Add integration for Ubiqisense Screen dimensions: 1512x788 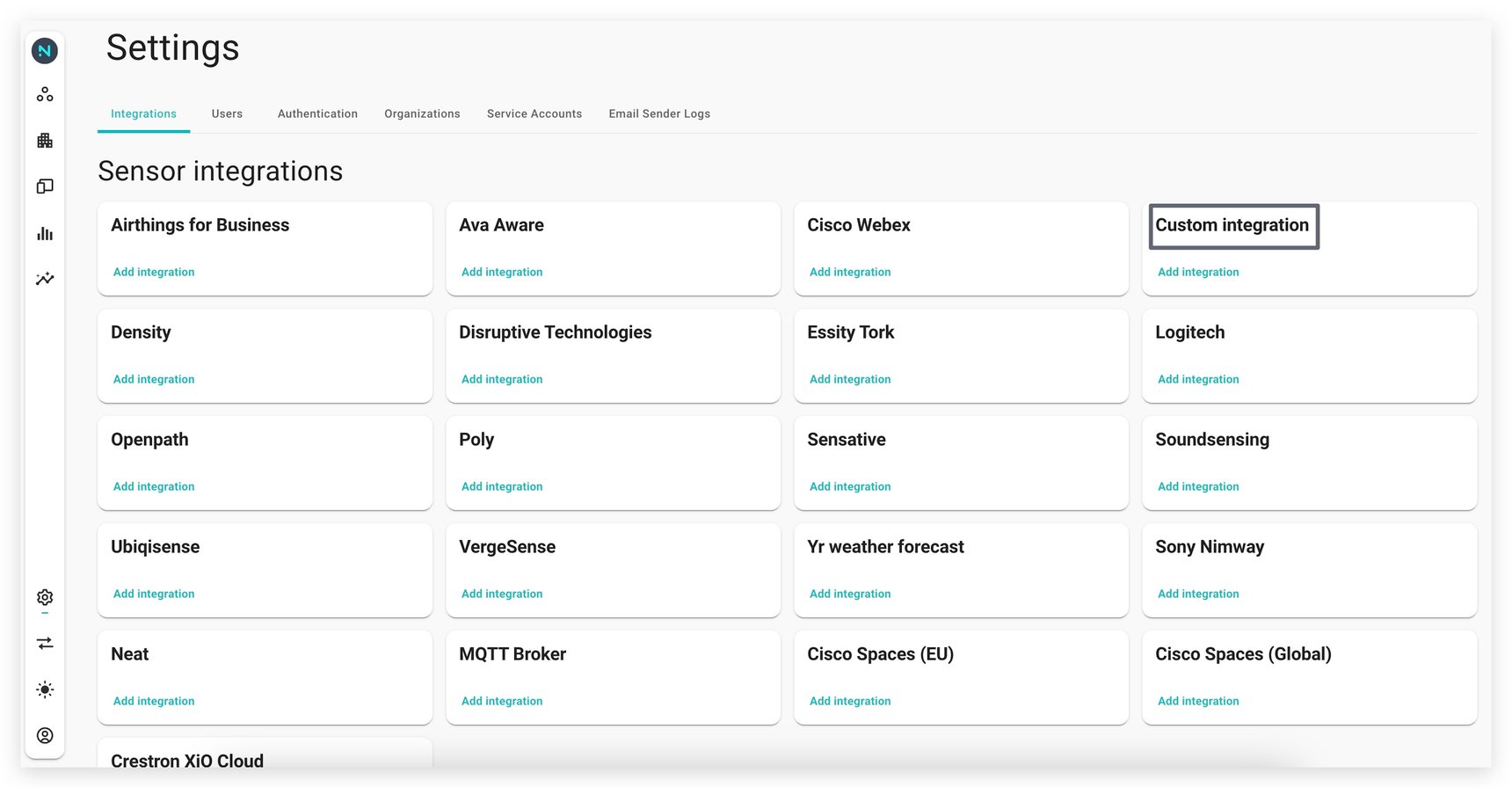point(154,594)
